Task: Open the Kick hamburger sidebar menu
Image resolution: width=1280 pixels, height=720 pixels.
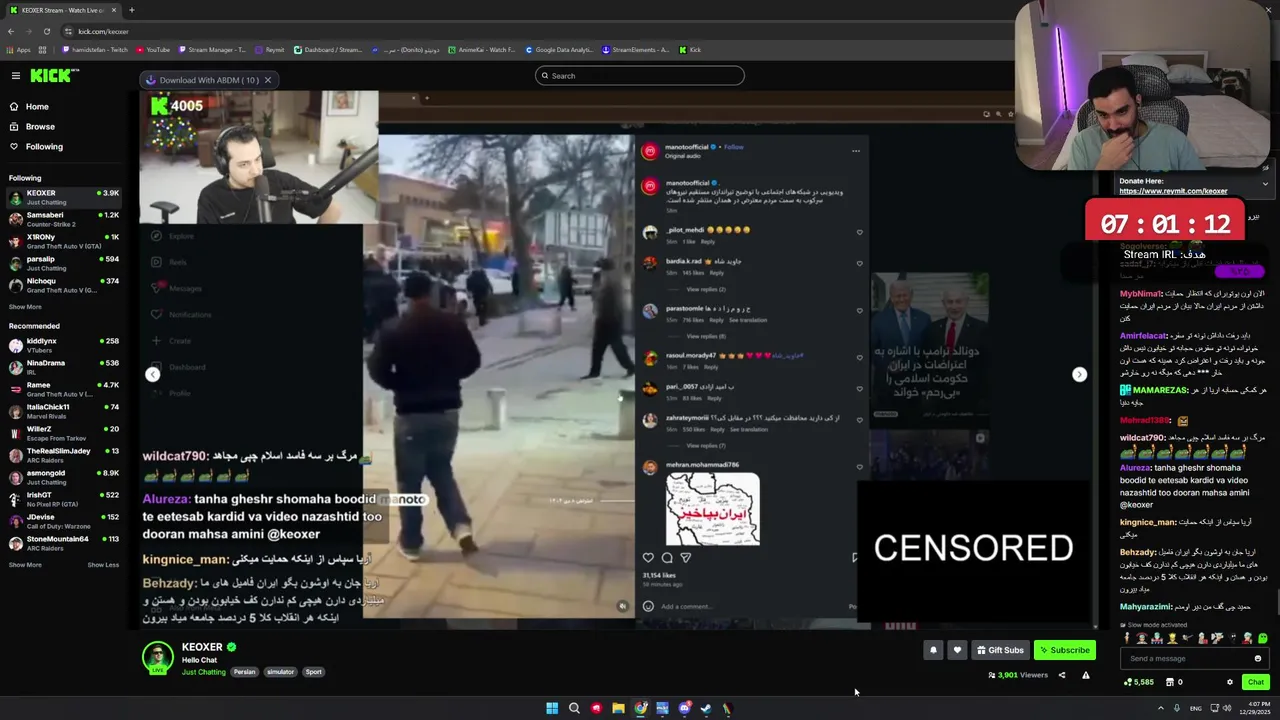Action: pos(15,76)
